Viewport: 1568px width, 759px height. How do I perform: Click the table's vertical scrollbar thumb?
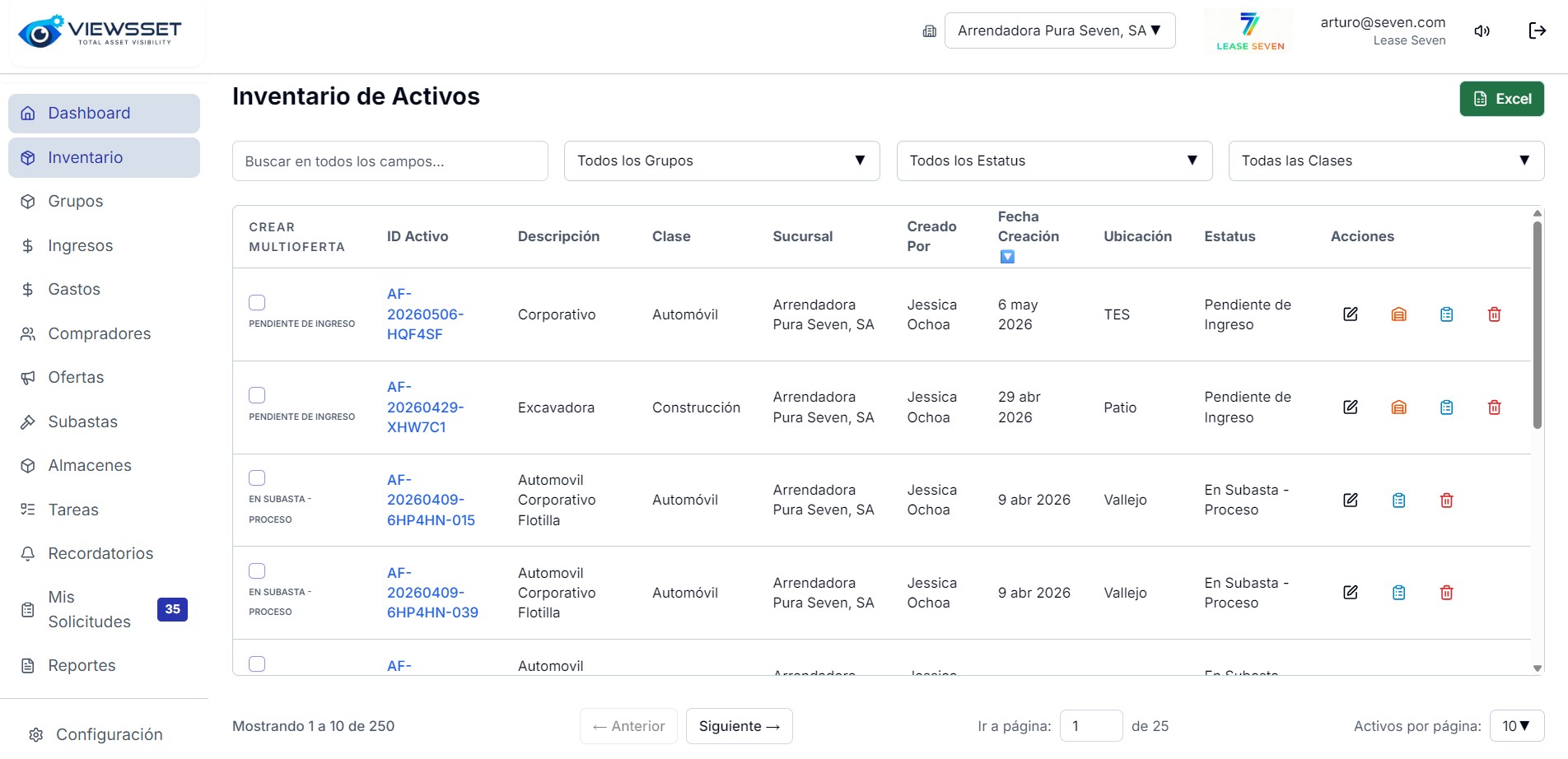(x=1537, y=325)
